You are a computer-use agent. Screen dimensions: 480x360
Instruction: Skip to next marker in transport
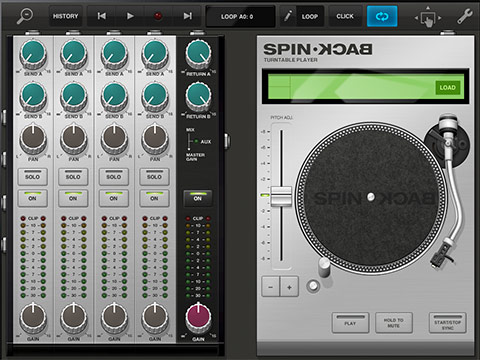tap(187, 16)
